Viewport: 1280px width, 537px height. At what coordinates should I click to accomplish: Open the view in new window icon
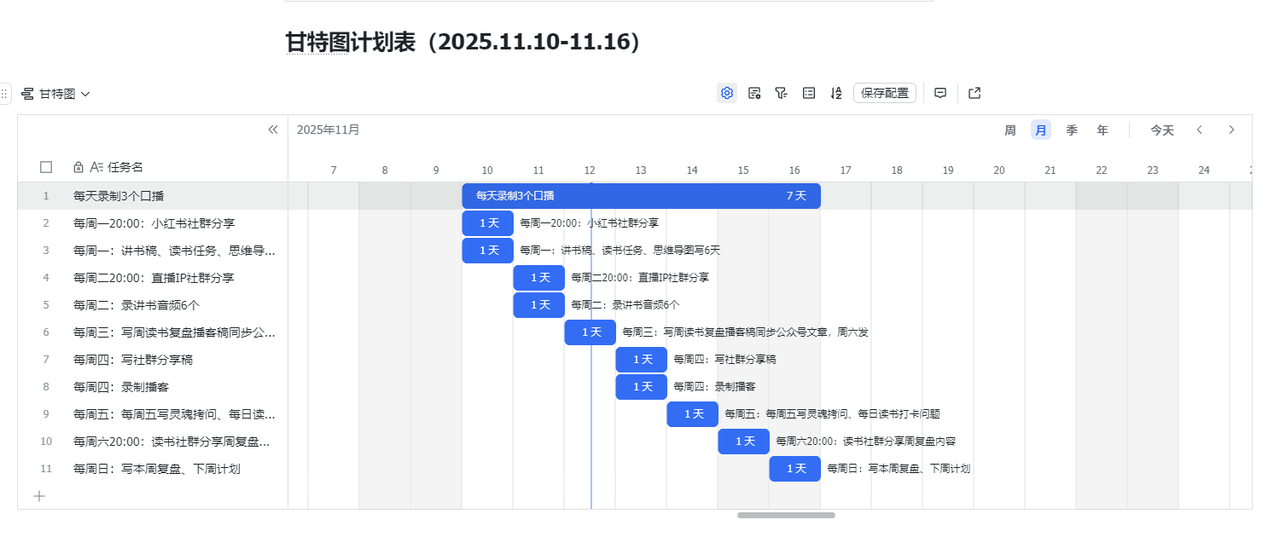[x=975, y=93]
